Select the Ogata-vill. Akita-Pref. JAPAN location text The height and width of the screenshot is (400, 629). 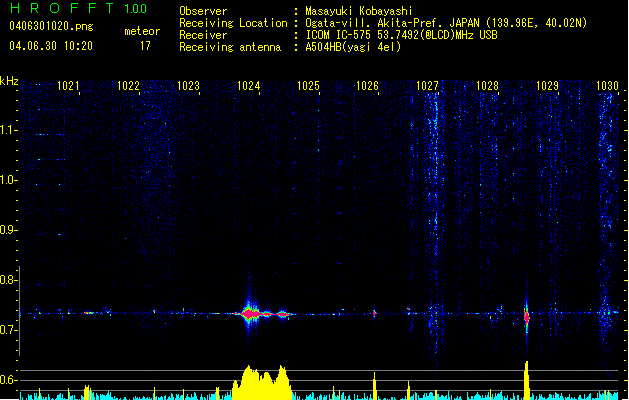pyautogui.click(x=446, y=23)
